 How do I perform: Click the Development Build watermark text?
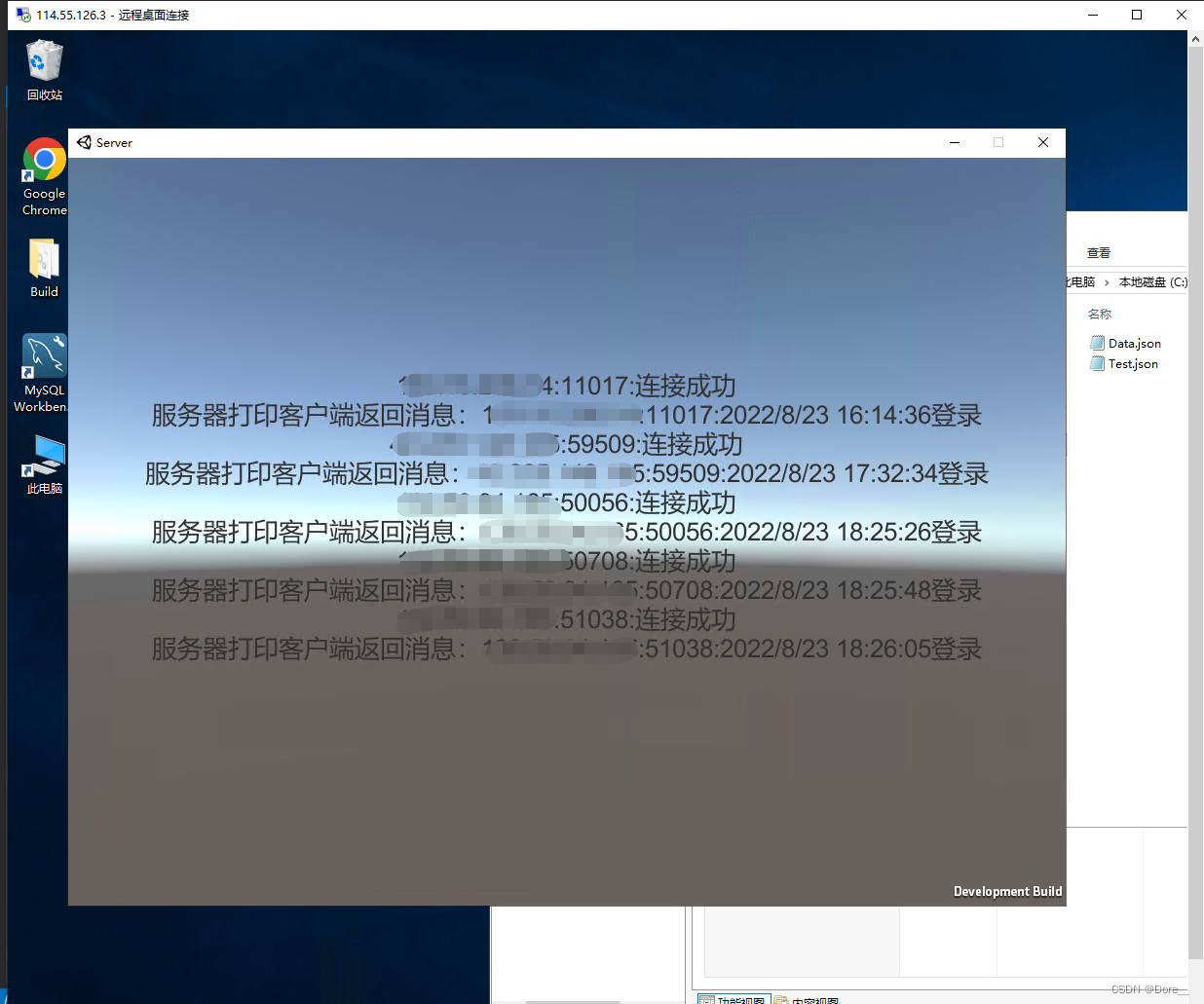[x=1007, y=891]
